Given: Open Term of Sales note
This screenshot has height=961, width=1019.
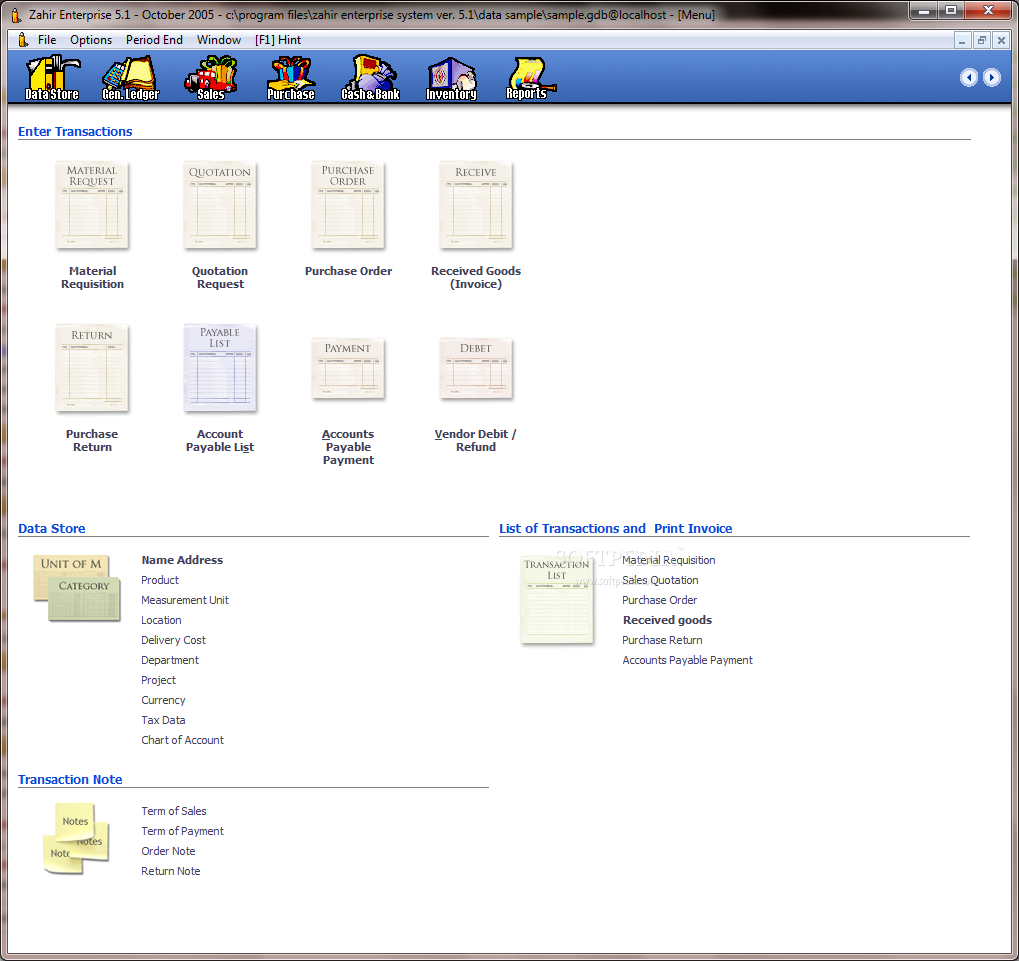Looking at the screenshot, I should 174,812.
